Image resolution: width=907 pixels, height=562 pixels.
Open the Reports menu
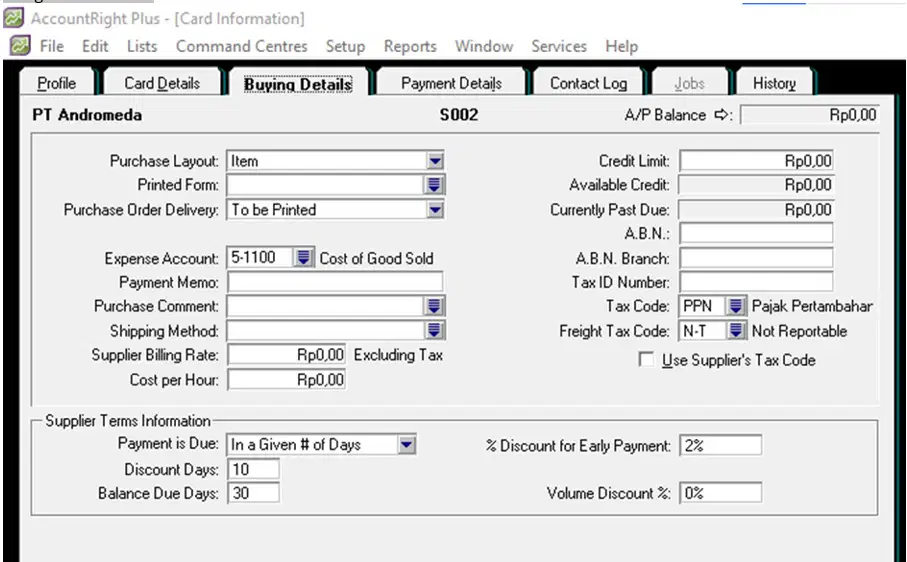(410, 46)
